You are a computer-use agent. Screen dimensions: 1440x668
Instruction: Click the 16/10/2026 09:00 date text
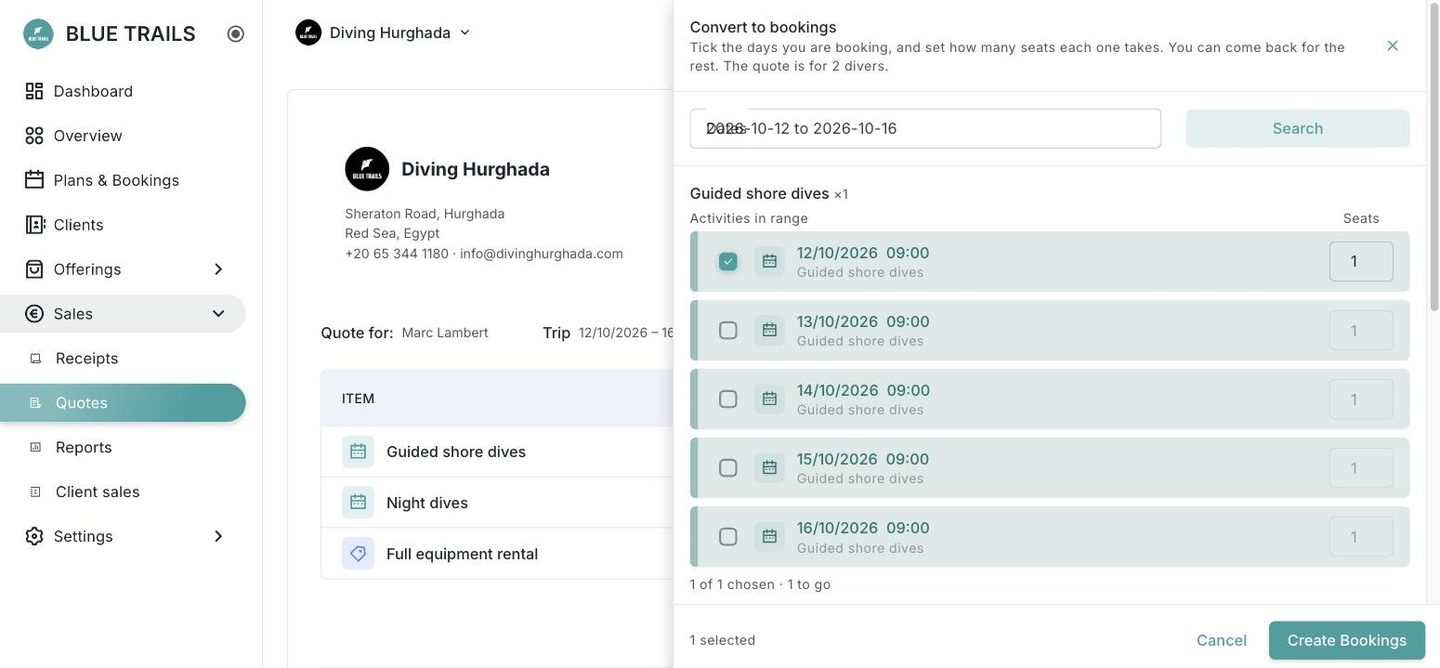(x=863, y=528)
